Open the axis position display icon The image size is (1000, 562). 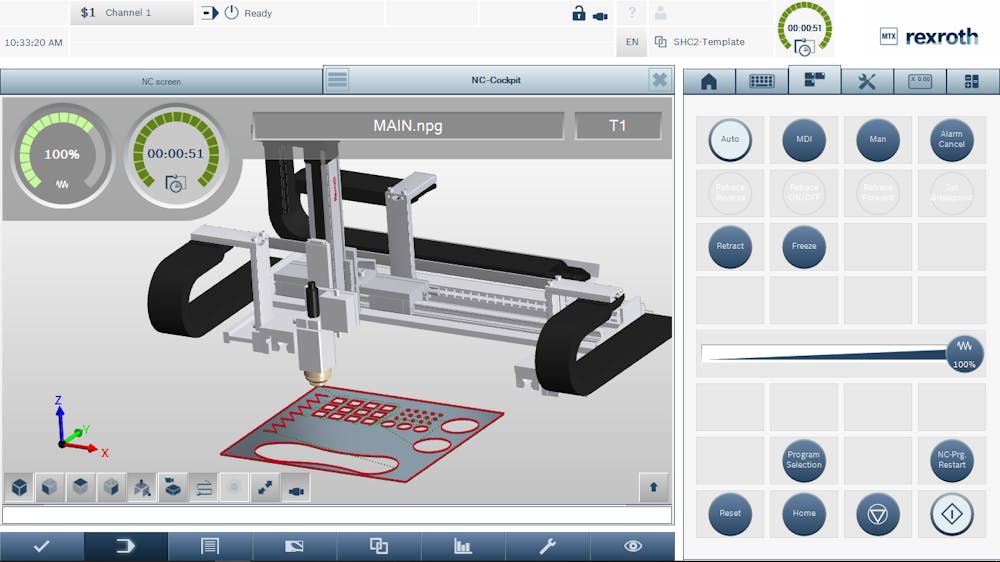point(919,82)
